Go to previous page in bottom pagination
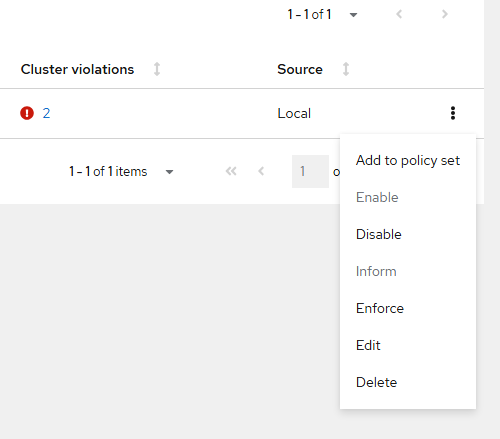 pos(261,172)
